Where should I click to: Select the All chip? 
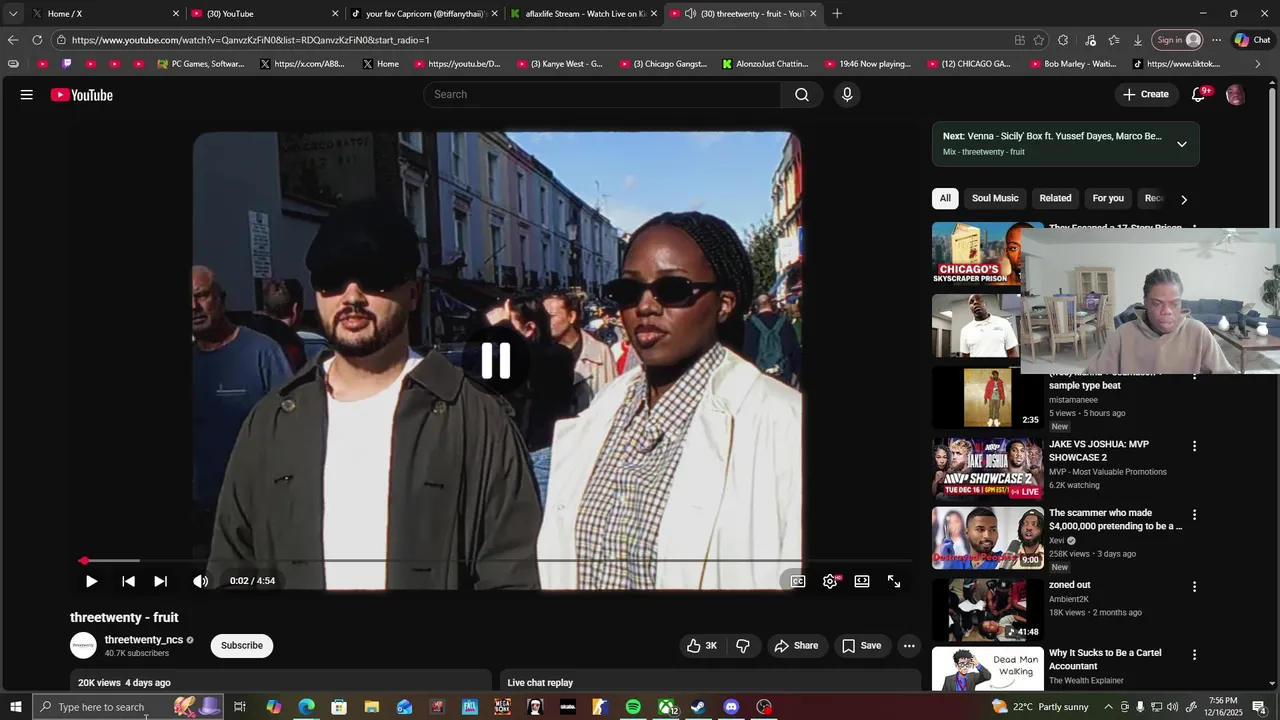pos(945,199)
